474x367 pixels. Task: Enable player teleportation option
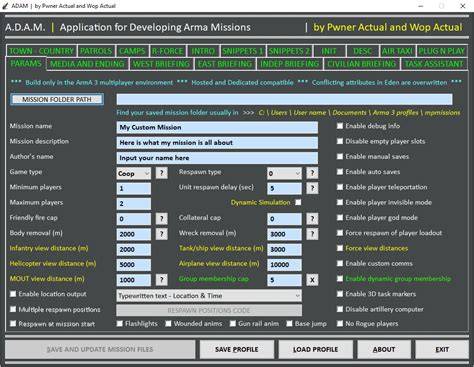pyautogui.click(x=340, y=187)
